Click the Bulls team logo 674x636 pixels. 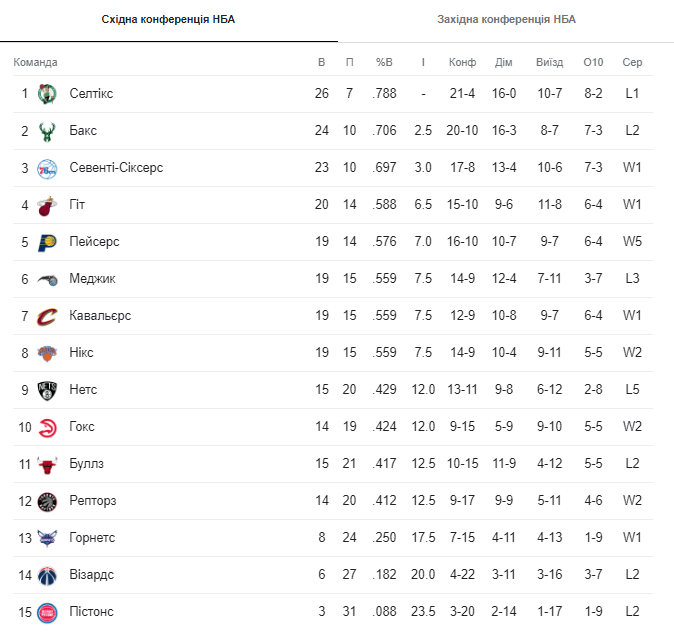47,464
